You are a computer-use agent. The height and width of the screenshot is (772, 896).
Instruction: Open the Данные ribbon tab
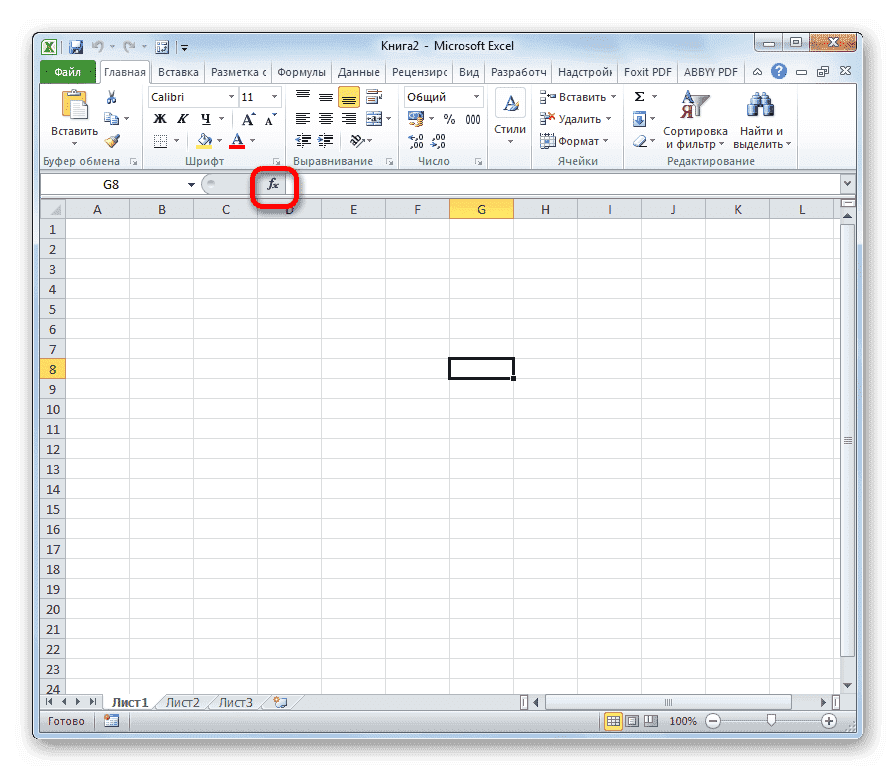pos(358,71)
